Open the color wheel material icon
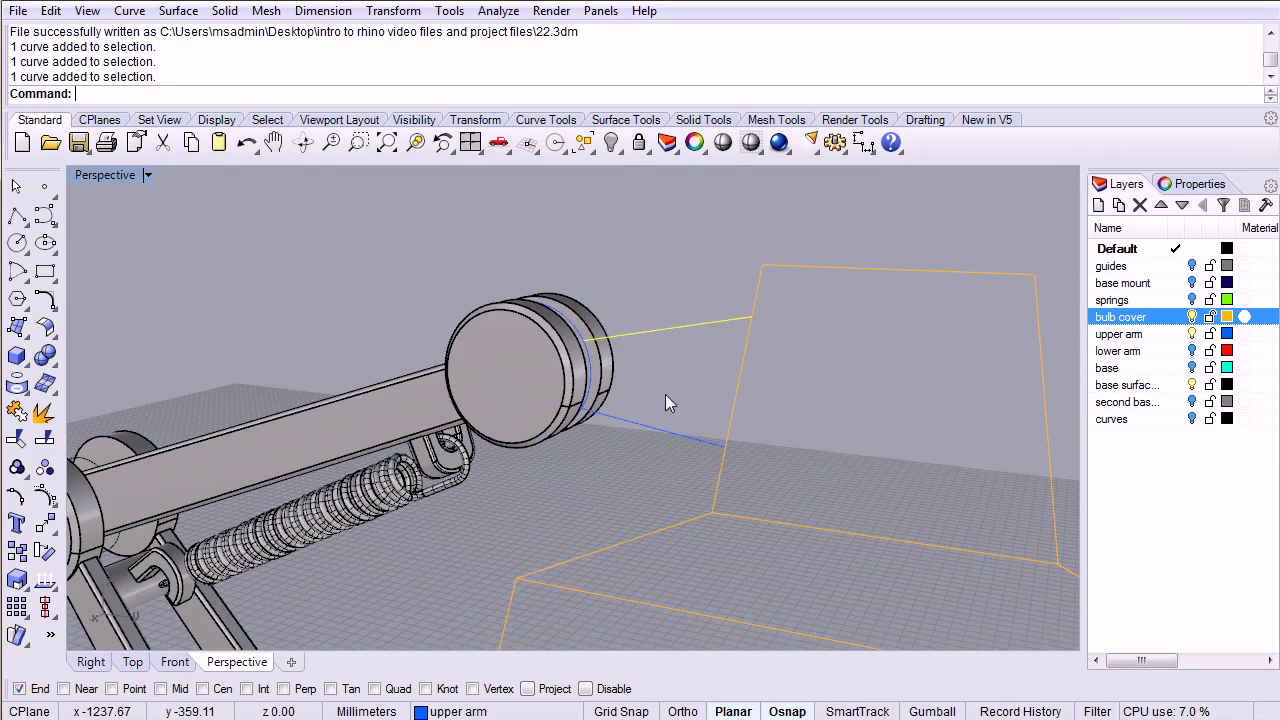Screen dimensions: 1280x720 [695, 143]
